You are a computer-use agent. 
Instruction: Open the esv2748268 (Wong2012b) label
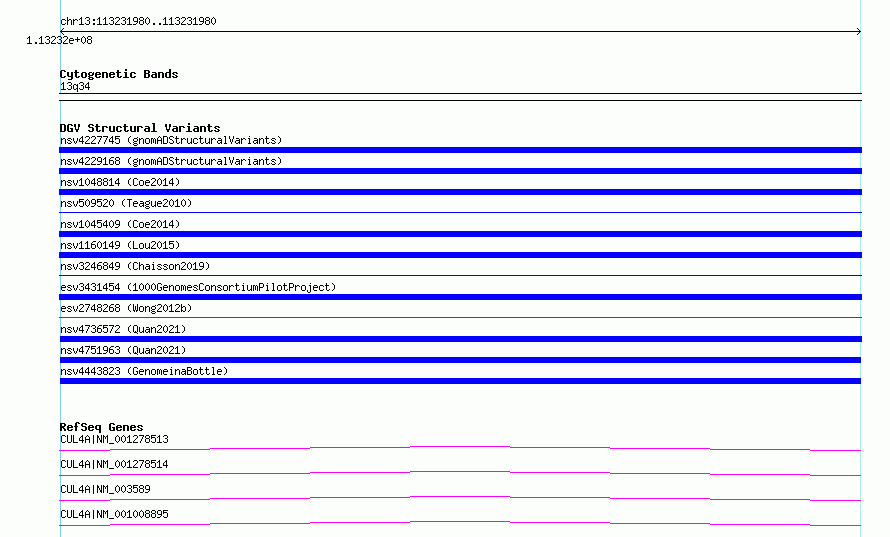click(x=126, y=308)
